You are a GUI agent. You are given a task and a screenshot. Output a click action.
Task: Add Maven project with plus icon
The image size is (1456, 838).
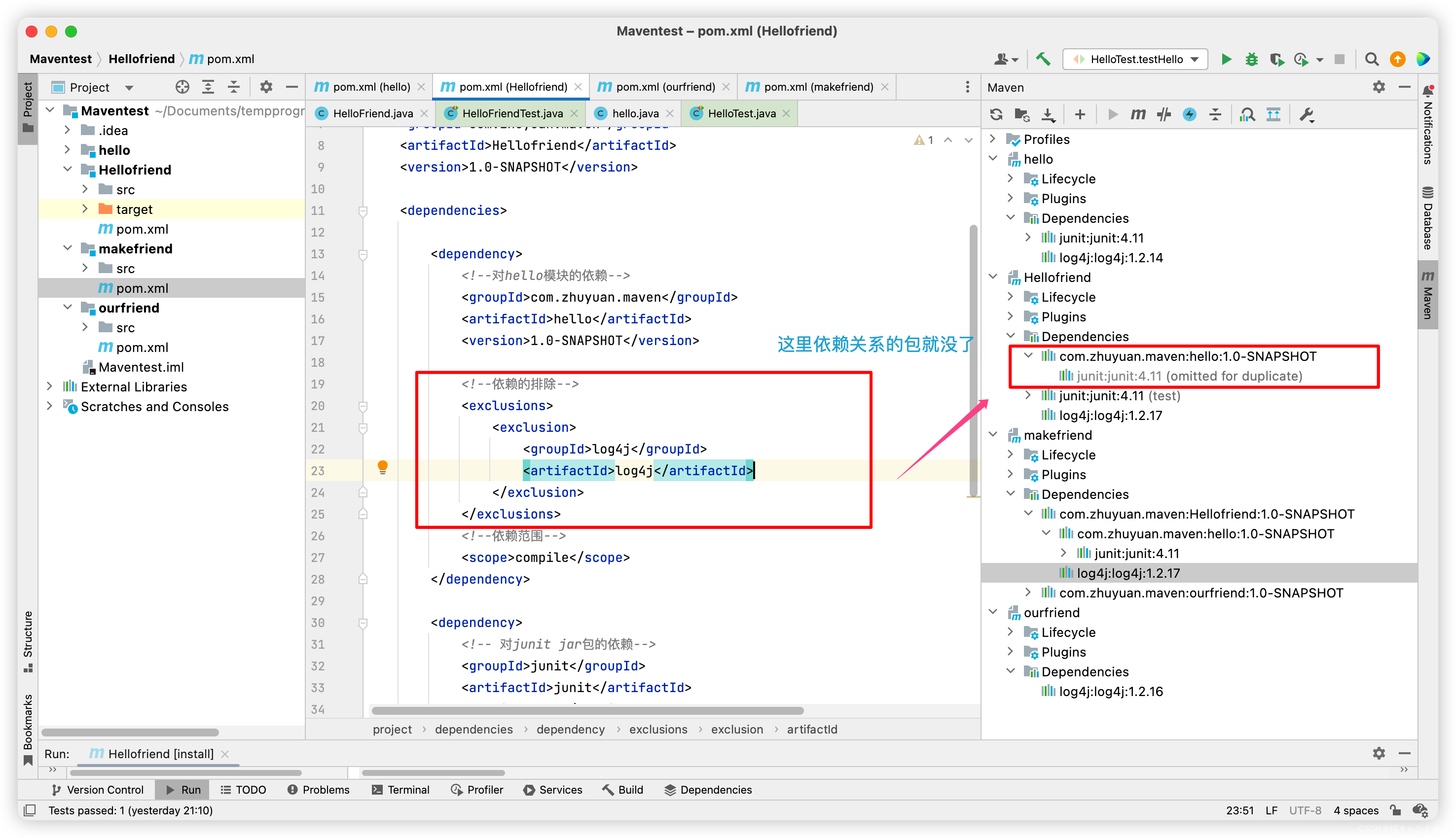pyautogui.click(x=1080, y=114)
